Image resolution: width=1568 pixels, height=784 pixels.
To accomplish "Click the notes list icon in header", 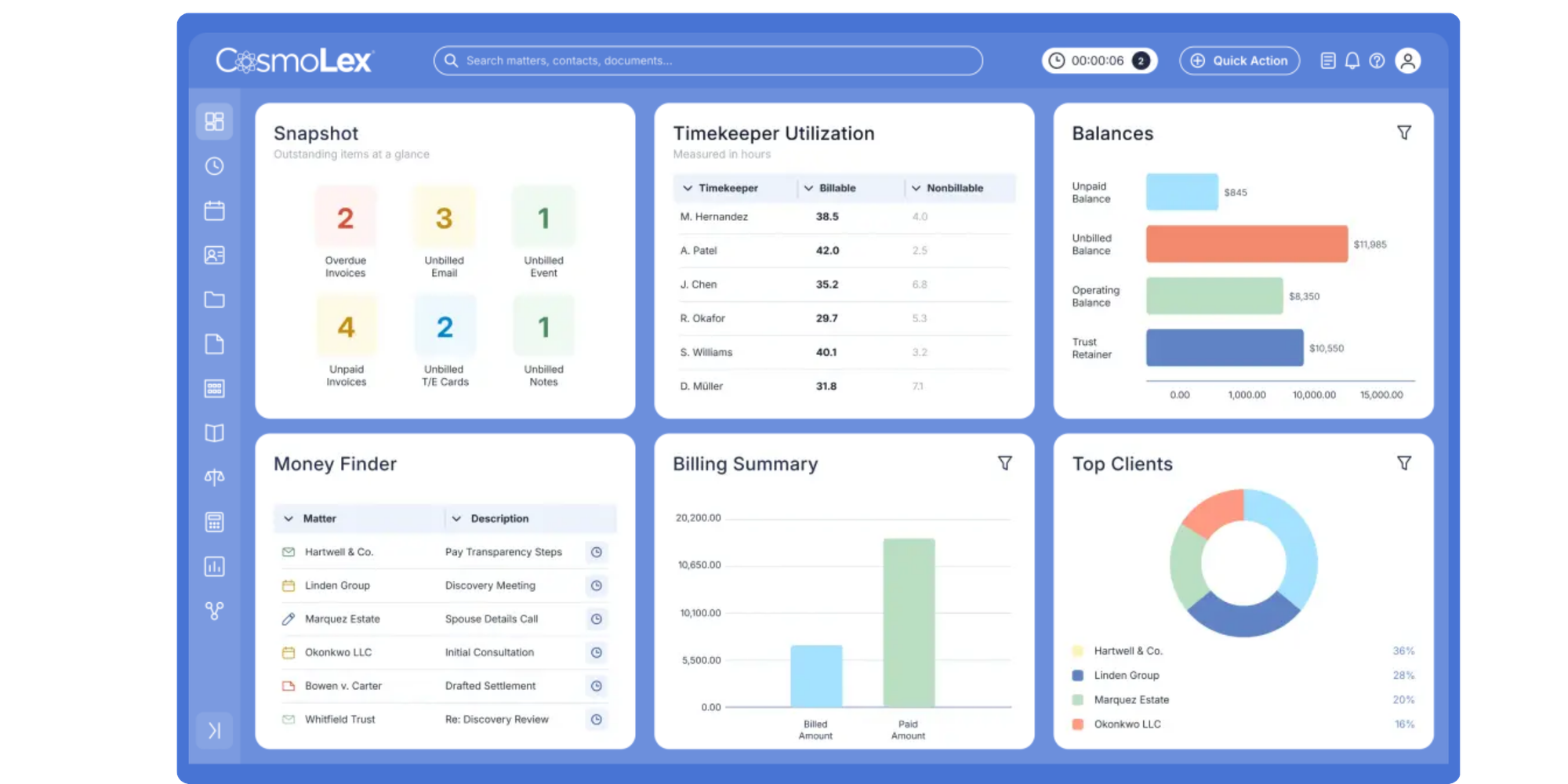I will point(1328,60).
